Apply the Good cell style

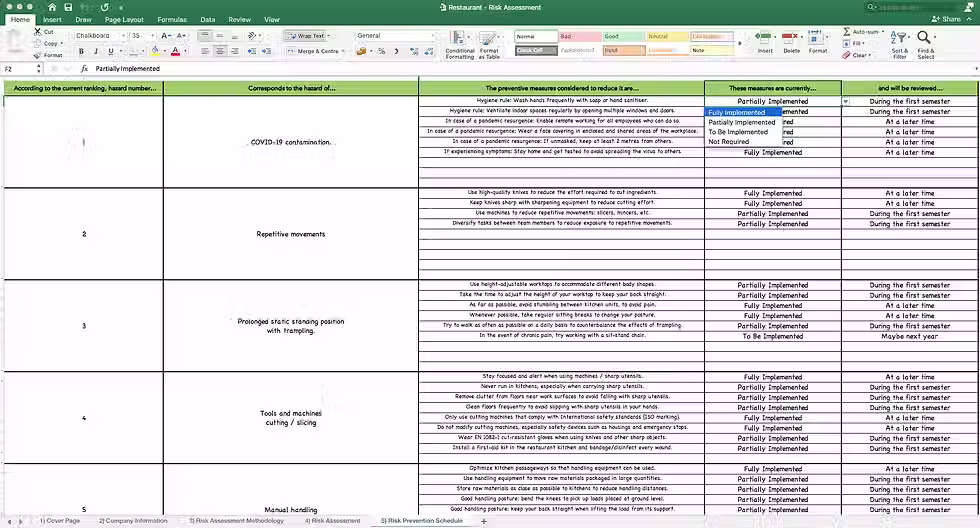tap(623, 36)
